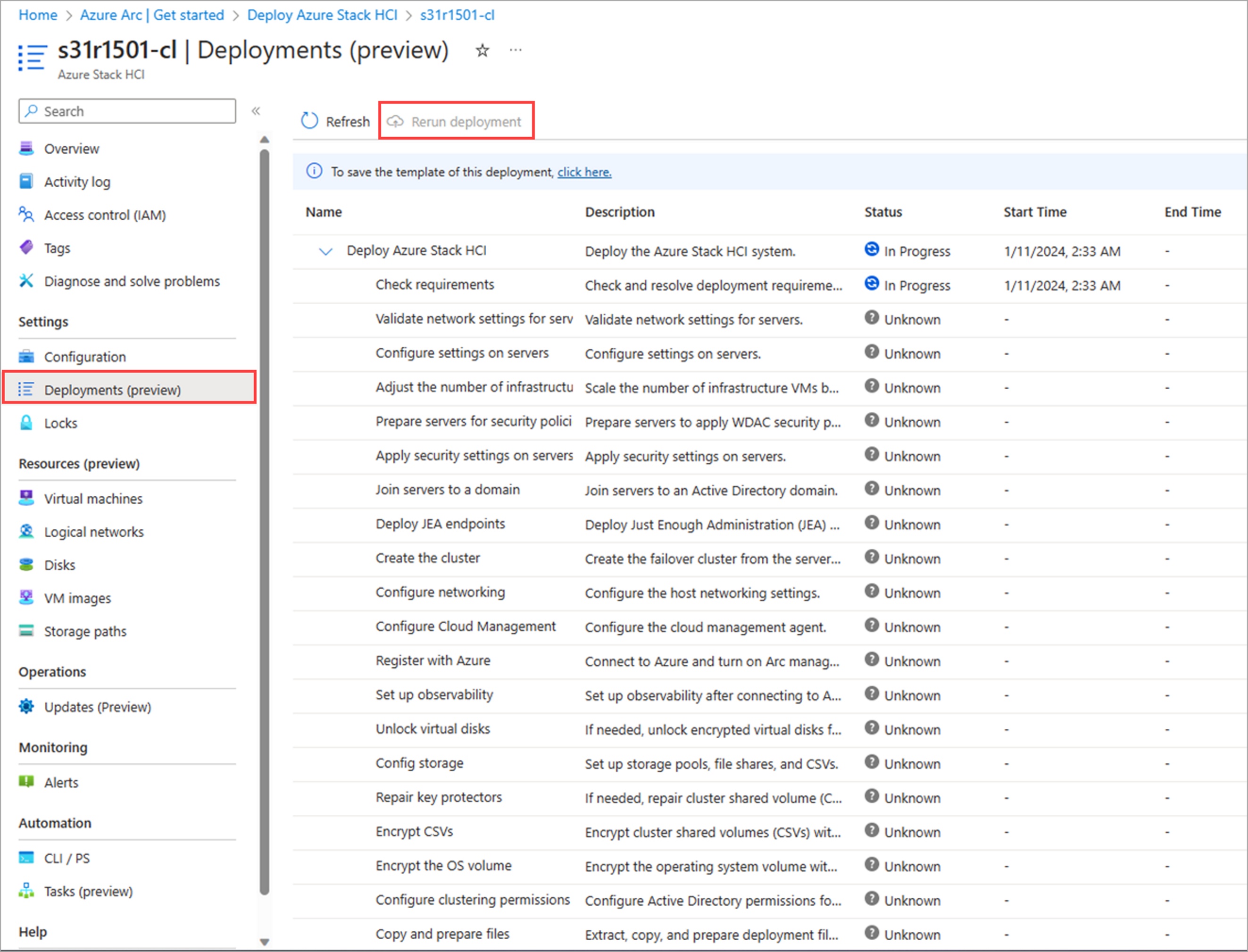Click the Locks padlock icon
The width and height of the screenshot is (1248, 952).
(26, 423)
